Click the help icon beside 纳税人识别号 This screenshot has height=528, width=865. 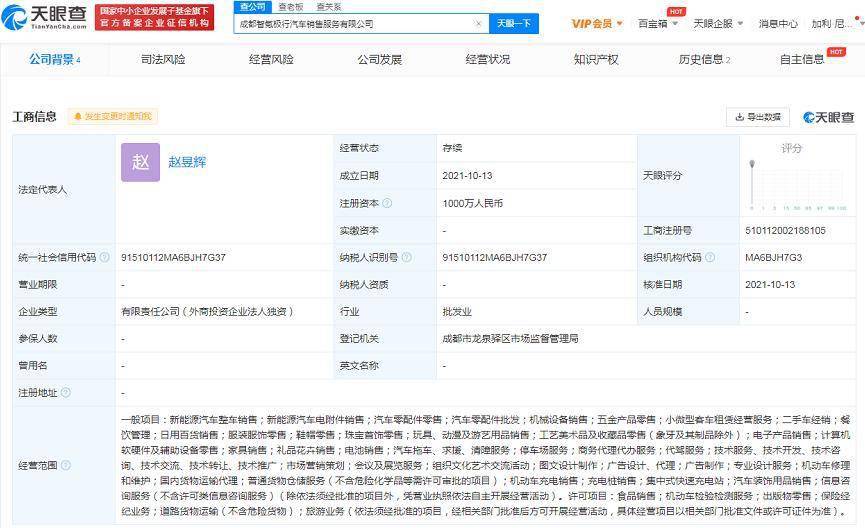404,257
